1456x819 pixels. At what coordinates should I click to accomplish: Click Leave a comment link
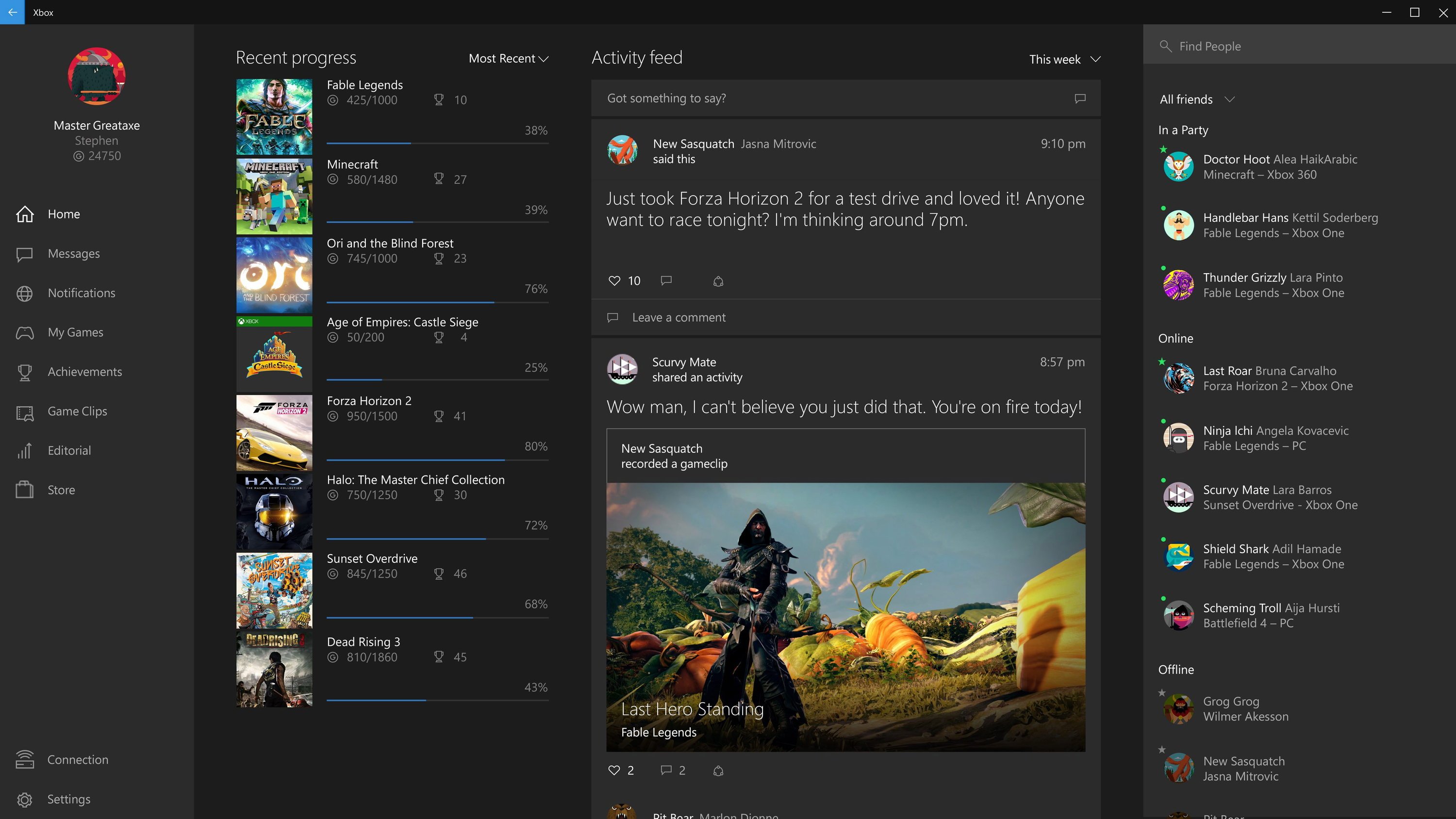[x=678, y=318]
